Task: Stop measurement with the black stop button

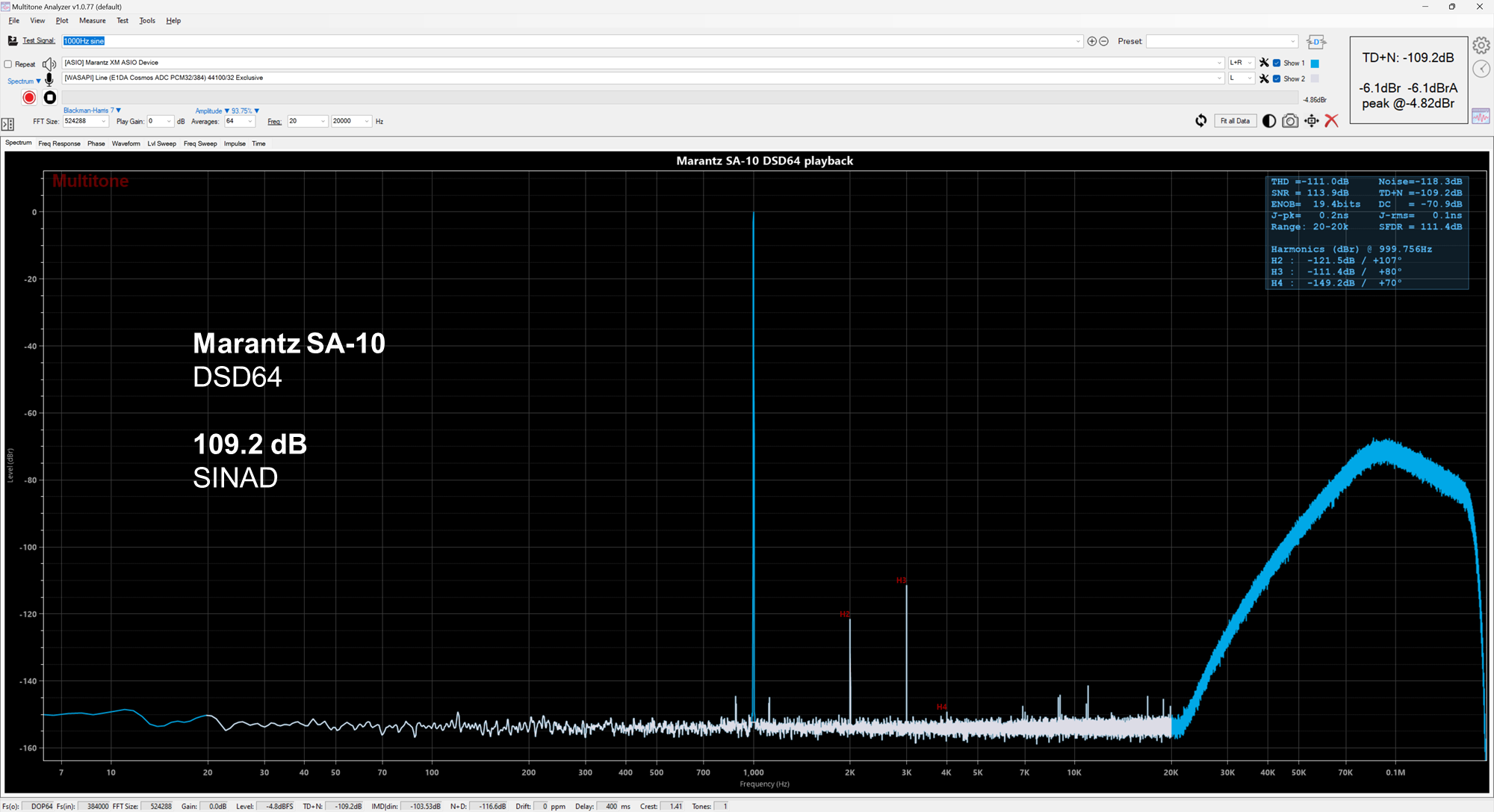Action: click(50, 97)
